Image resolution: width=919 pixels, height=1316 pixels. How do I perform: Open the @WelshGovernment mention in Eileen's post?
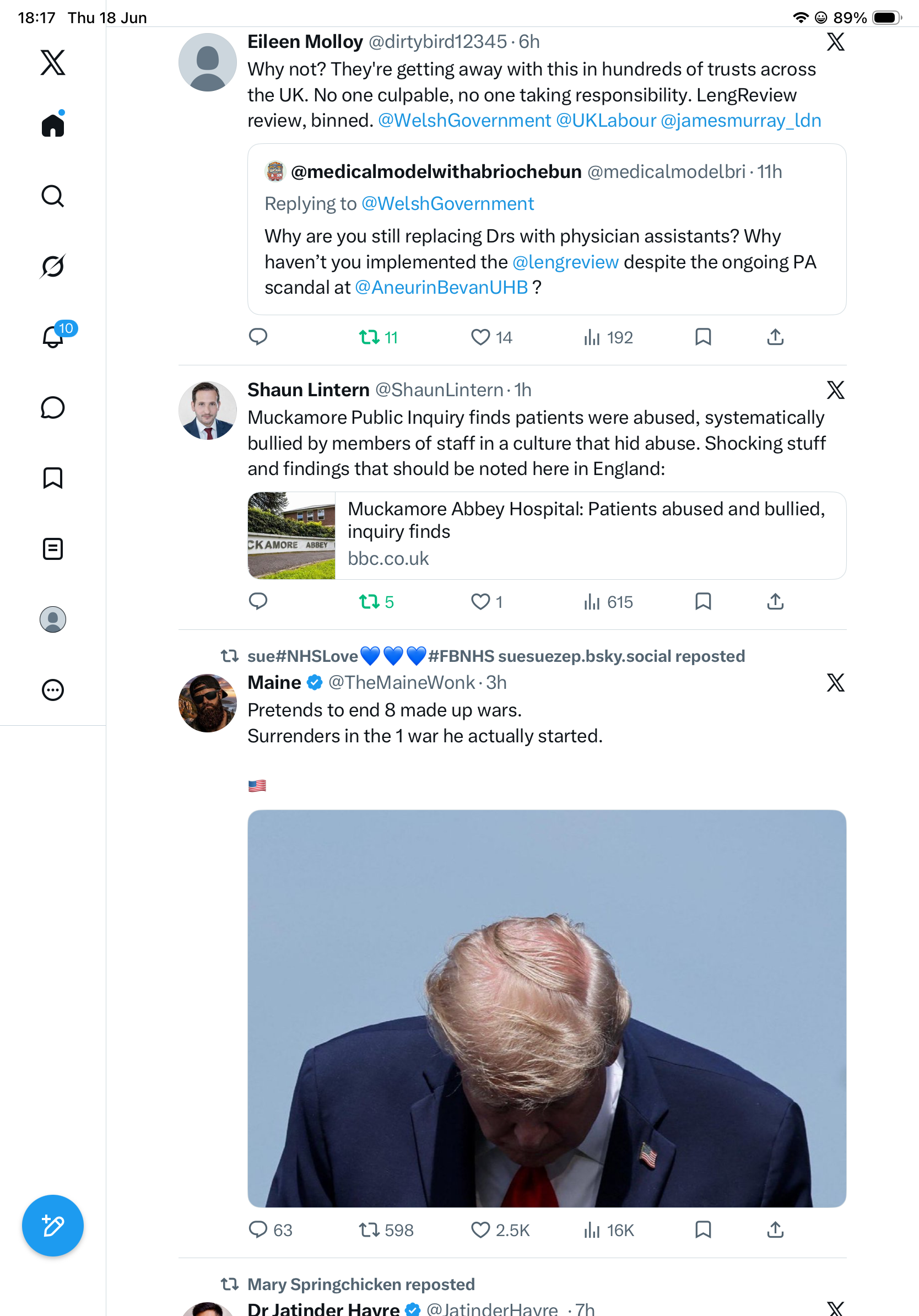point(464,120)
